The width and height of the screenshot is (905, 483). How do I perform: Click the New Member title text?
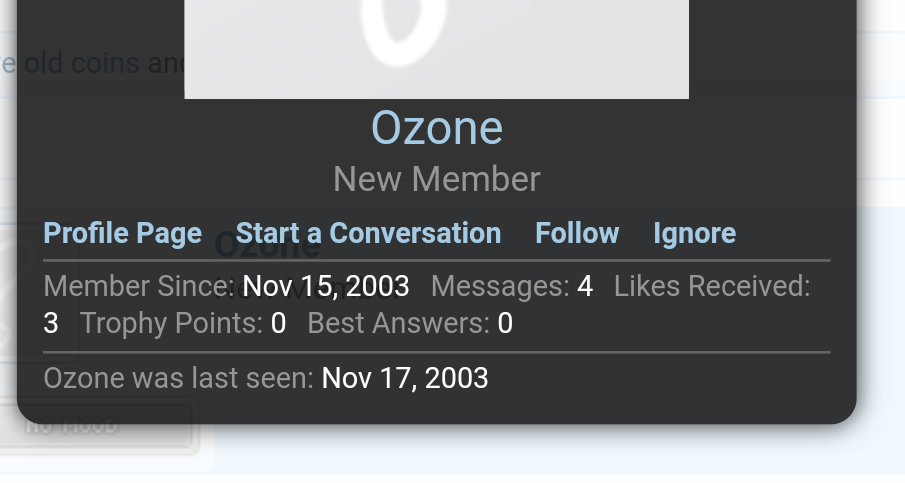tap(437, 179)
